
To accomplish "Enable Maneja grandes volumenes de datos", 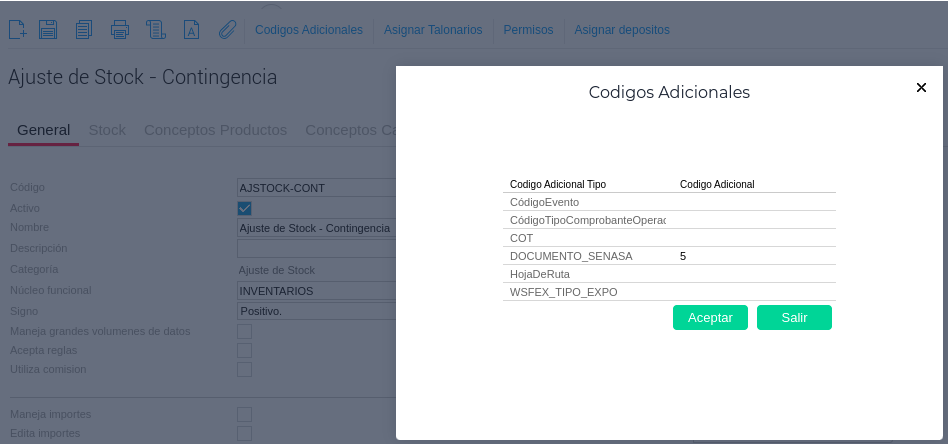I will (x=244, y=331).
